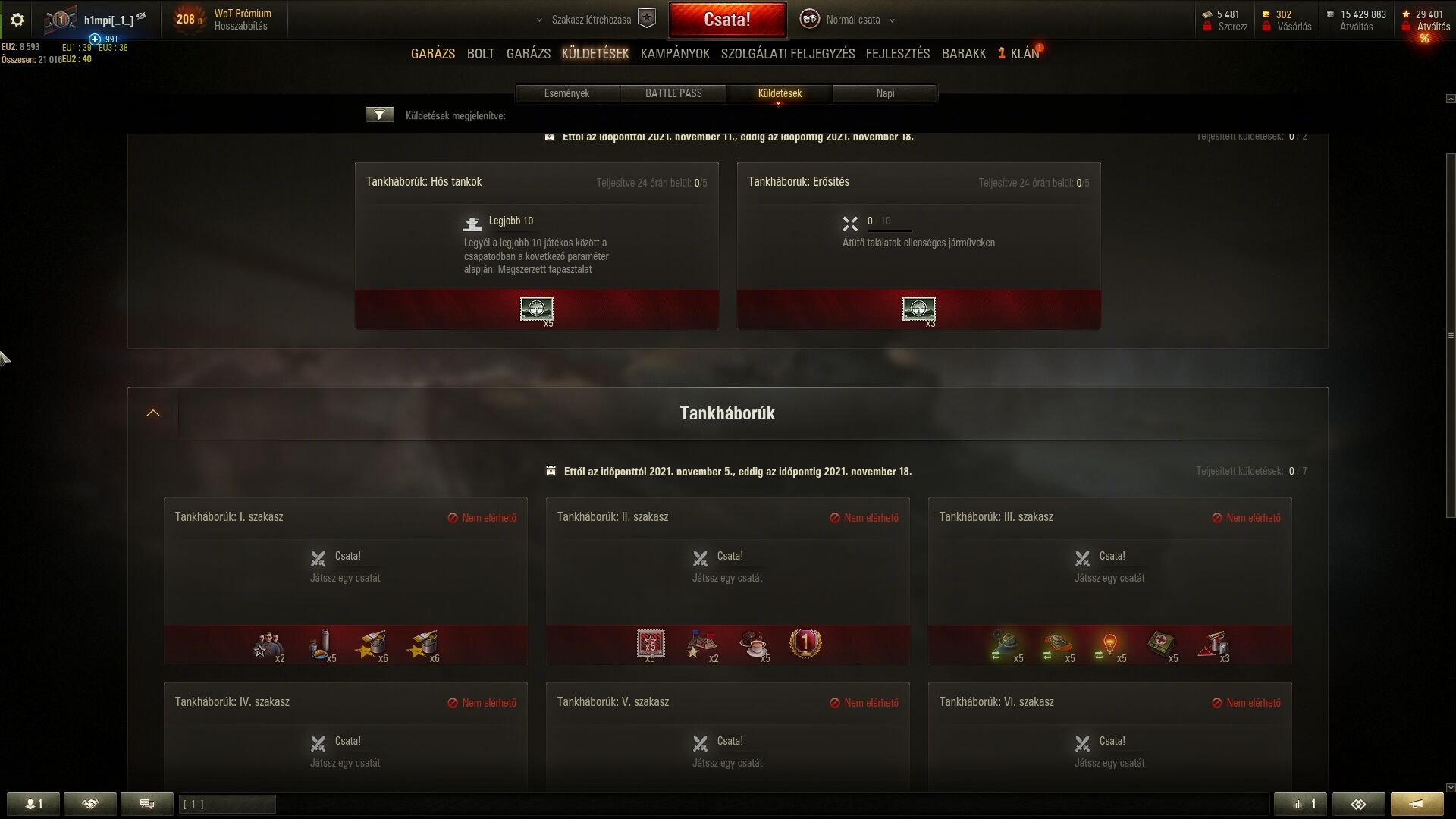Click the vertical scrollbar on the right

tap(1451, 334)
